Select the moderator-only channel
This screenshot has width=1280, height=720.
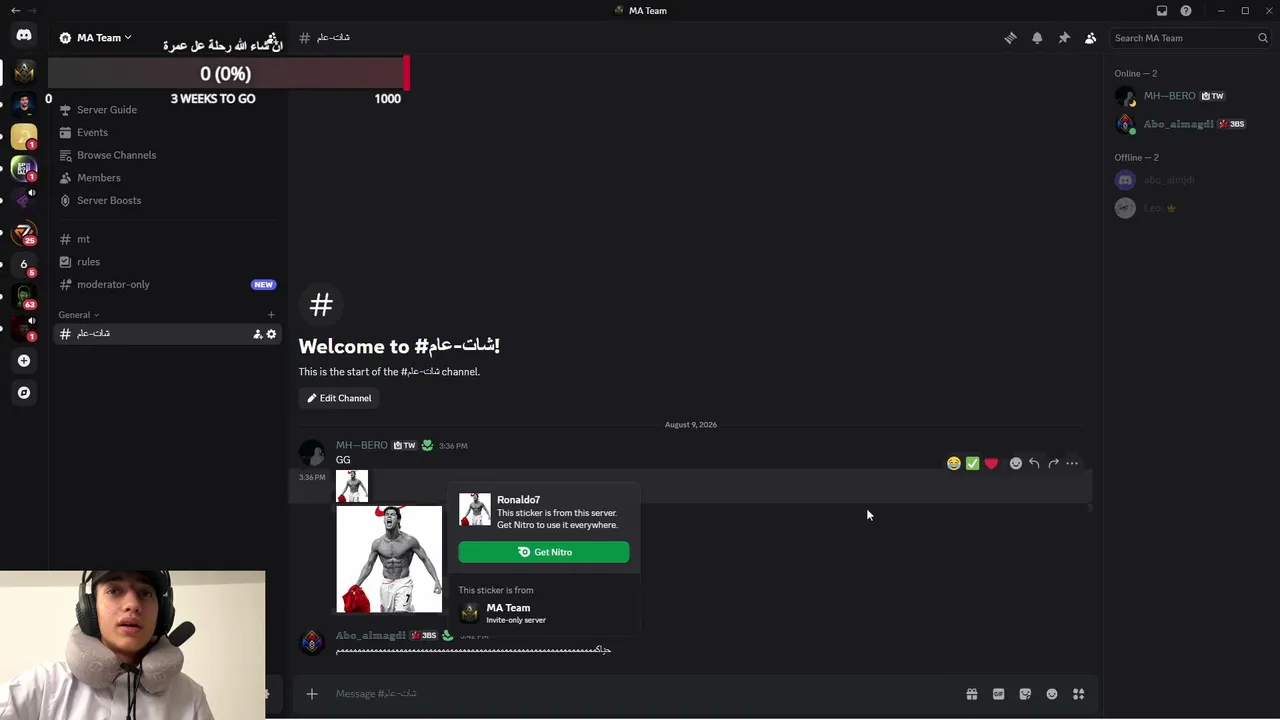point(169,285)
